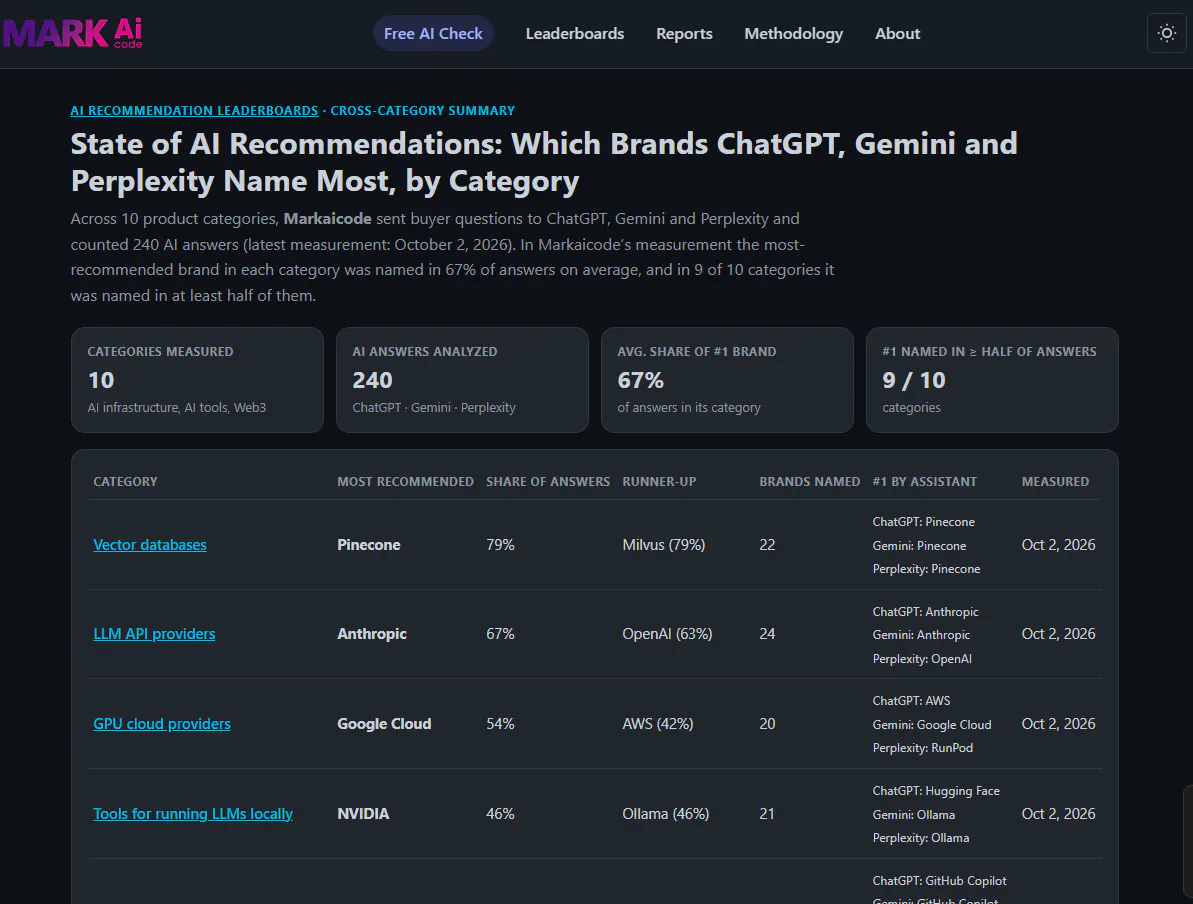Click the 67% share value for Anthropic
Image resolution: width=1193 pixels, height=904 pixels.
click(501, 634)
